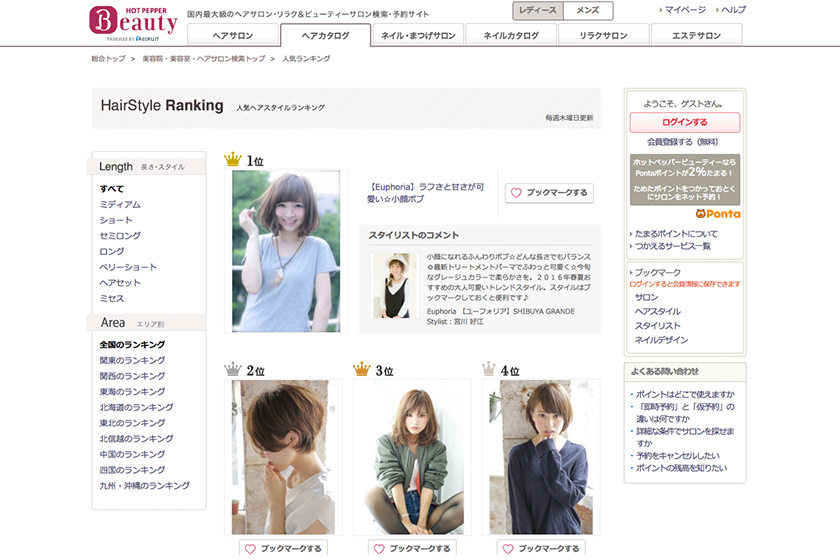Open FAQ 予約をキャンセルしたい

coord(678,456)
